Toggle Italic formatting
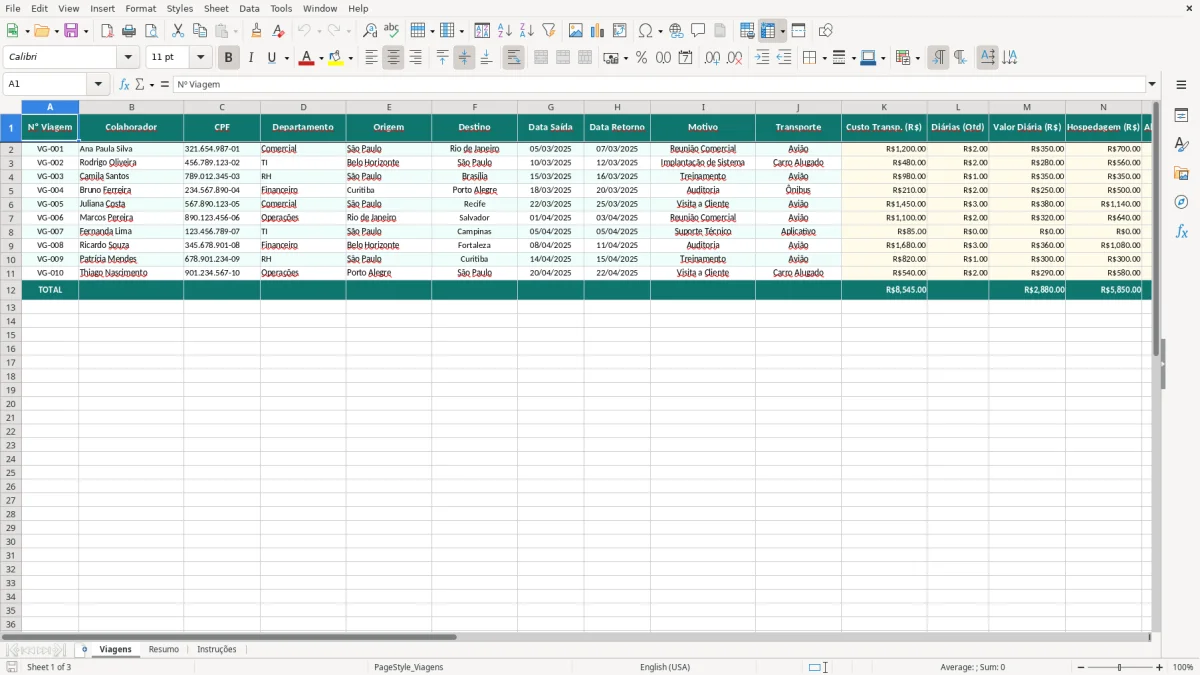Viewport: 1200px width, 675px height. tap(250, 58)
